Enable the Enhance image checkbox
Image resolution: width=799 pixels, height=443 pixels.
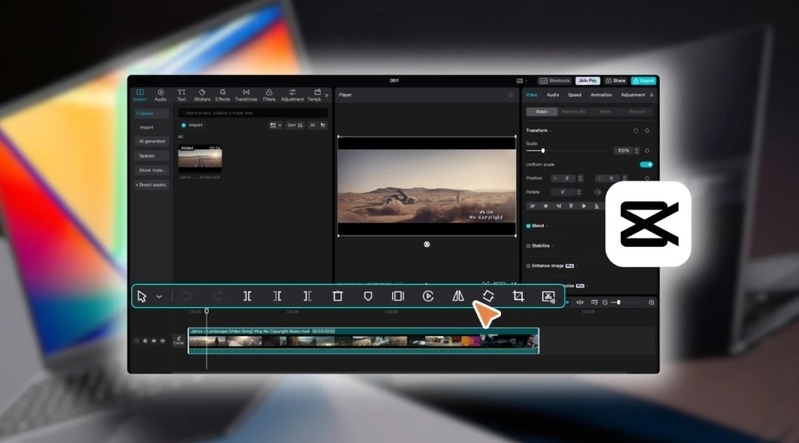pyautogui.click(x=528, y=266)
